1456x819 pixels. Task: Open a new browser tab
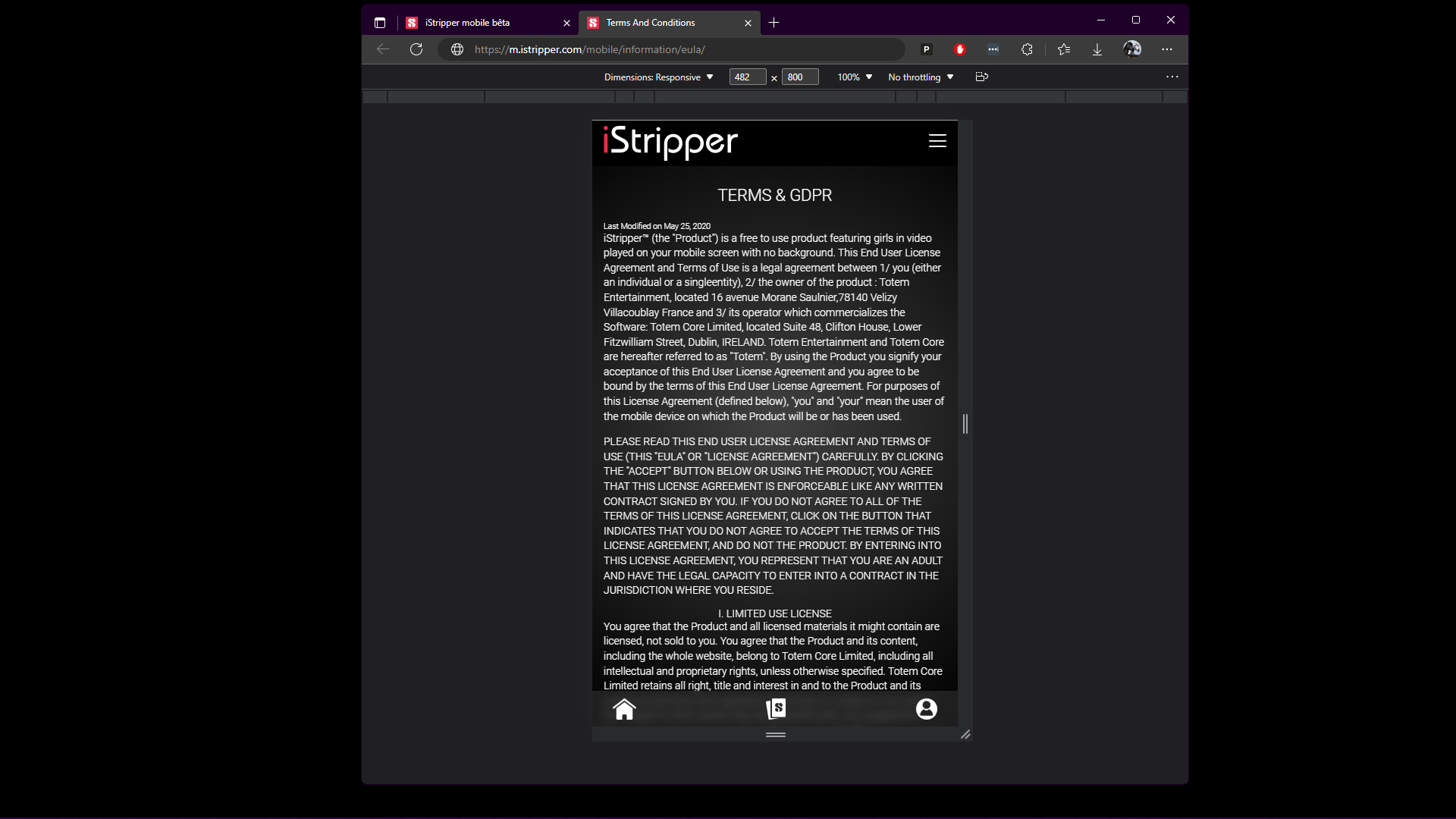click(773, 23)
